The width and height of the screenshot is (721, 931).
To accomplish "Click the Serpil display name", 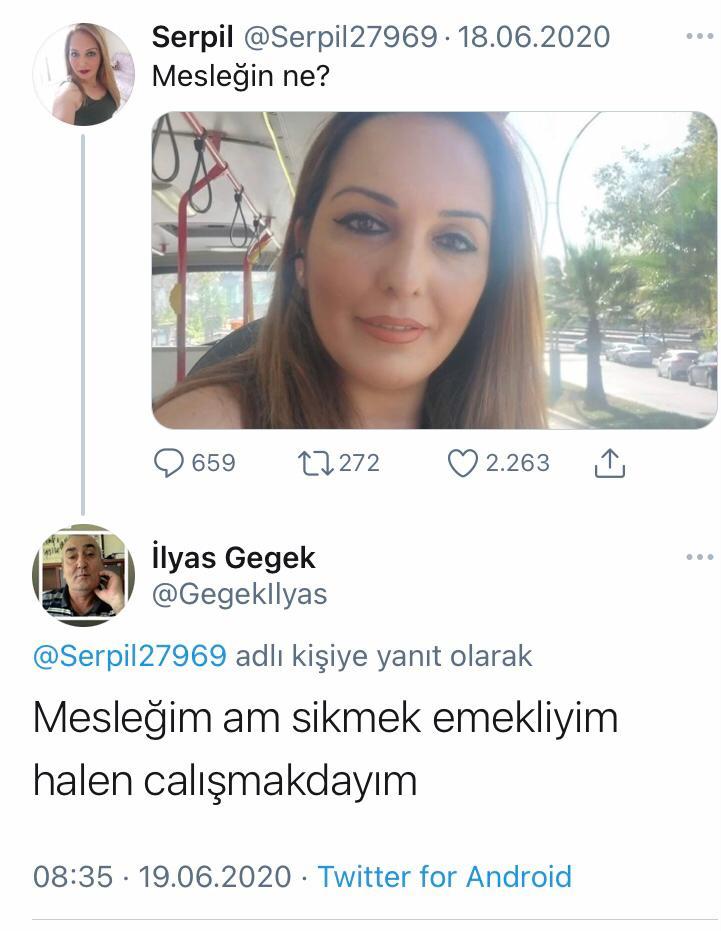I will pos(192,37).
